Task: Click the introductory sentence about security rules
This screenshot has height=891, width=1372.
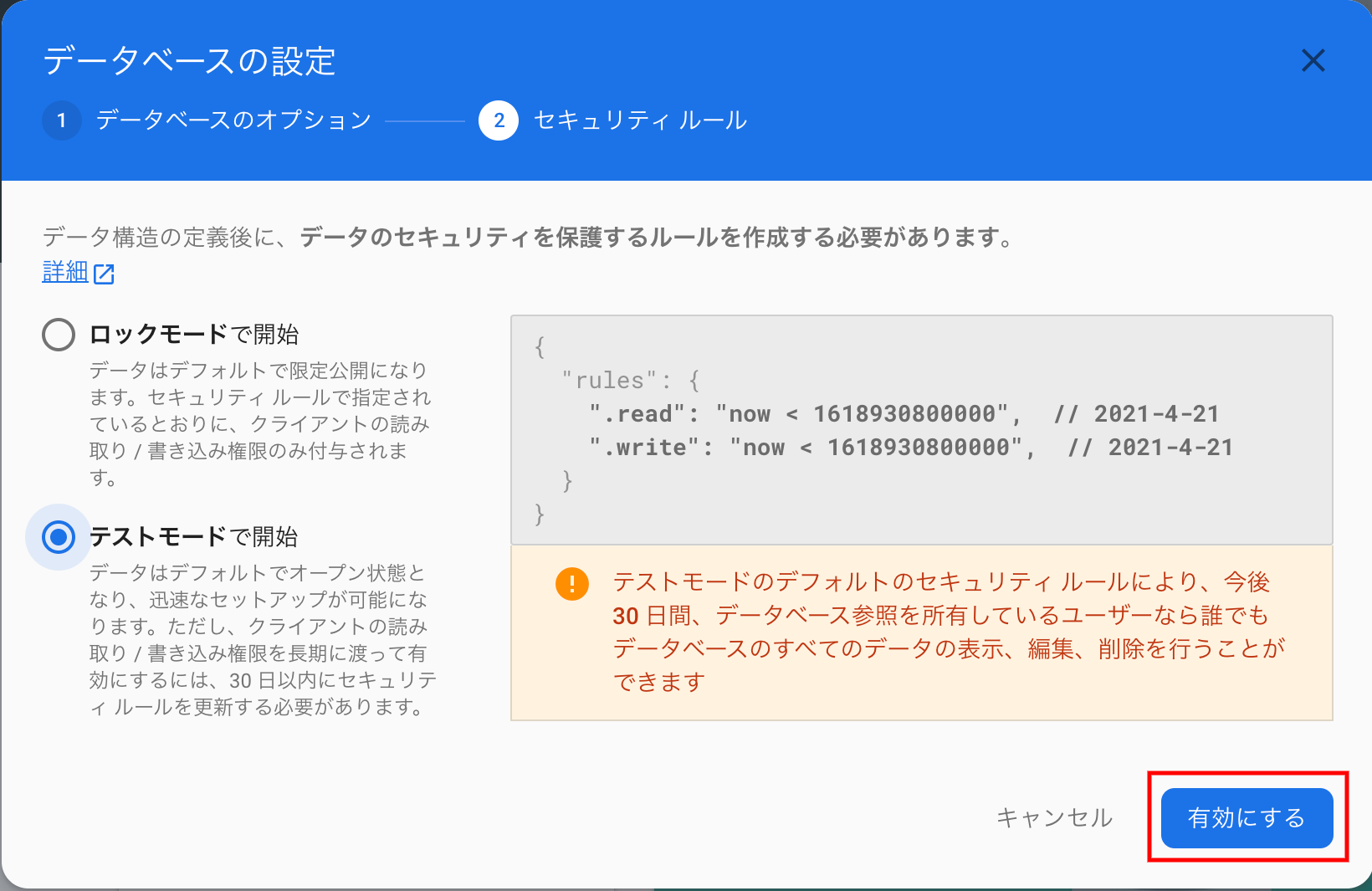Action: click(529, 238)
